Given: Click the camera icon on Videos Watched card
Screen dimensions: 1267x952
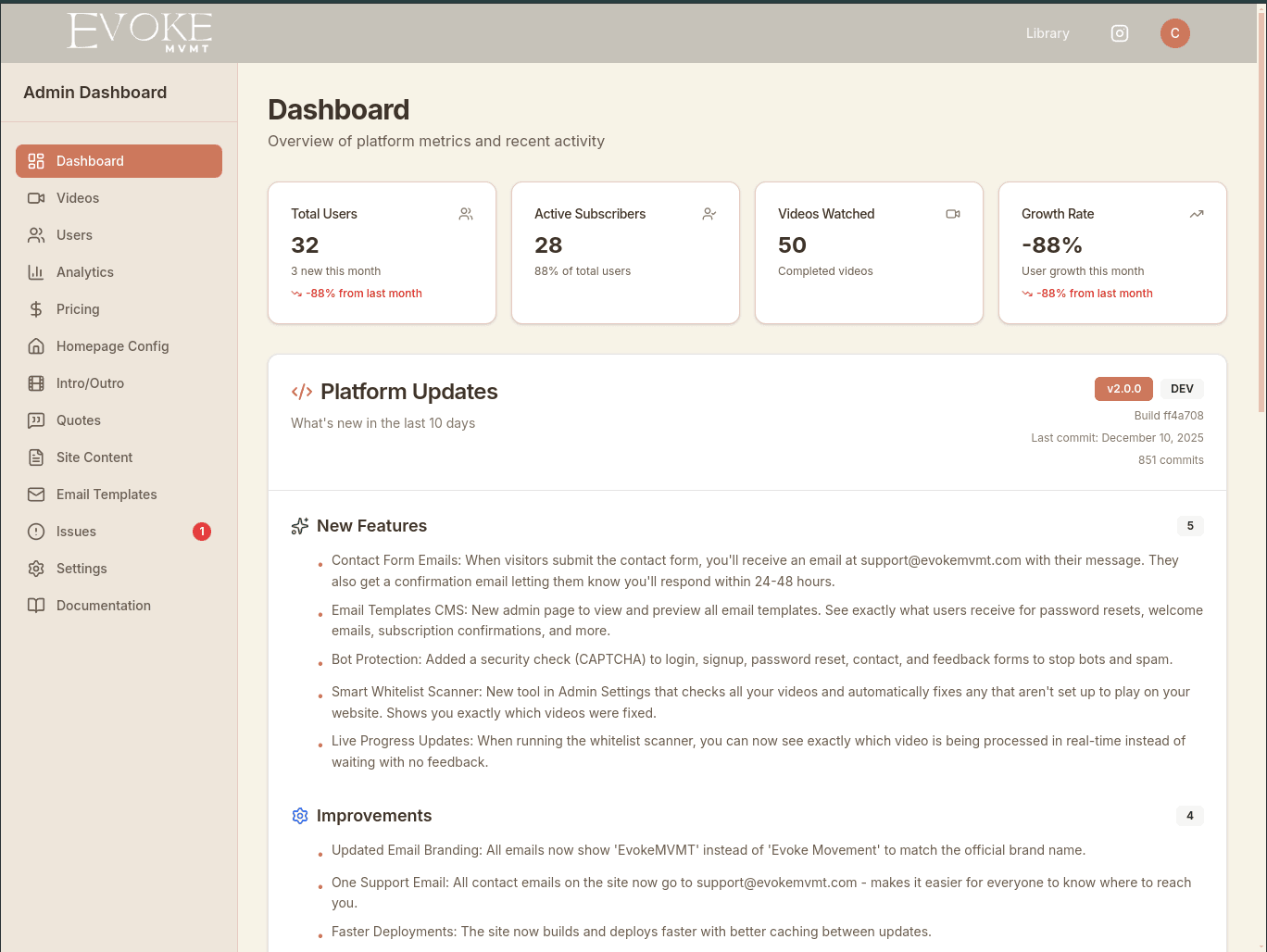Looking at the screenshot, I should pyautogui.click(x=953, y=213).
